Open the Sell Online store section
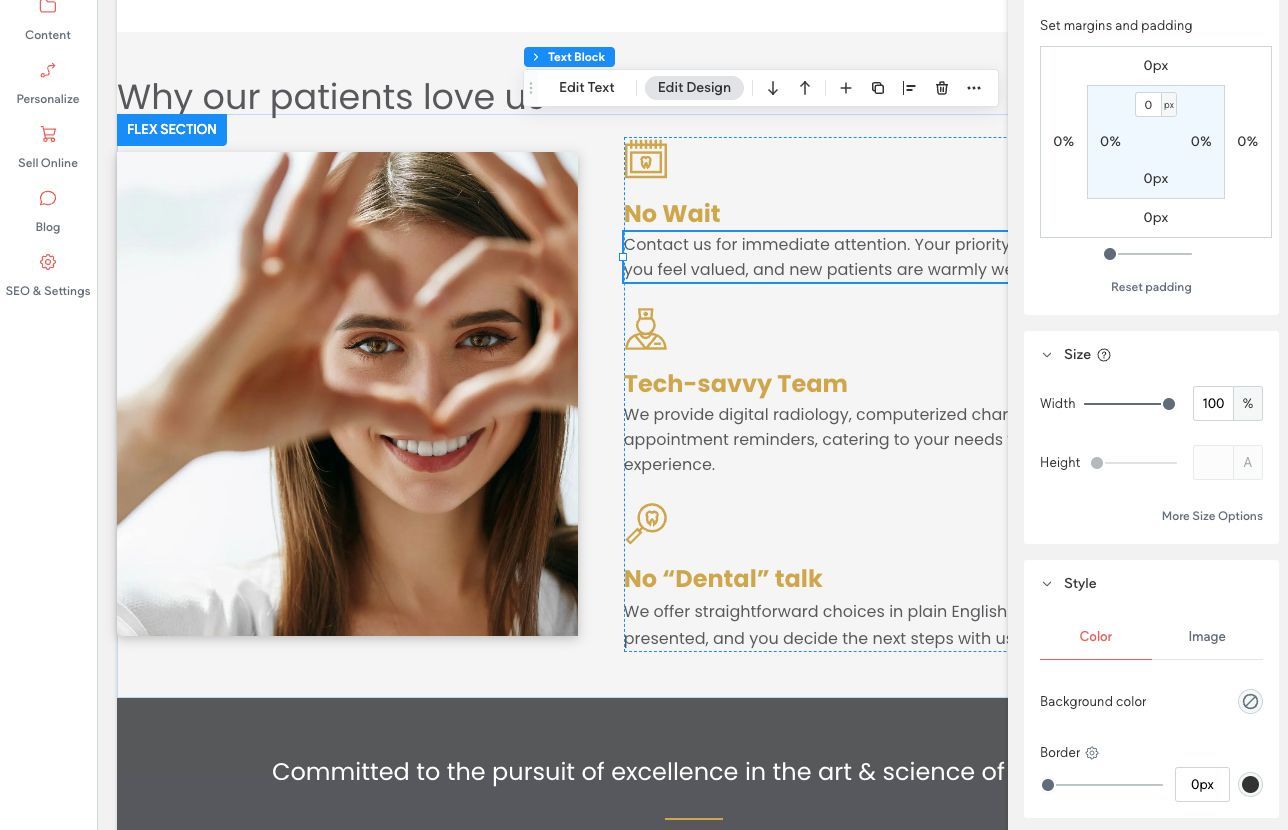1288x830 pixels. [x=48, y=148]
